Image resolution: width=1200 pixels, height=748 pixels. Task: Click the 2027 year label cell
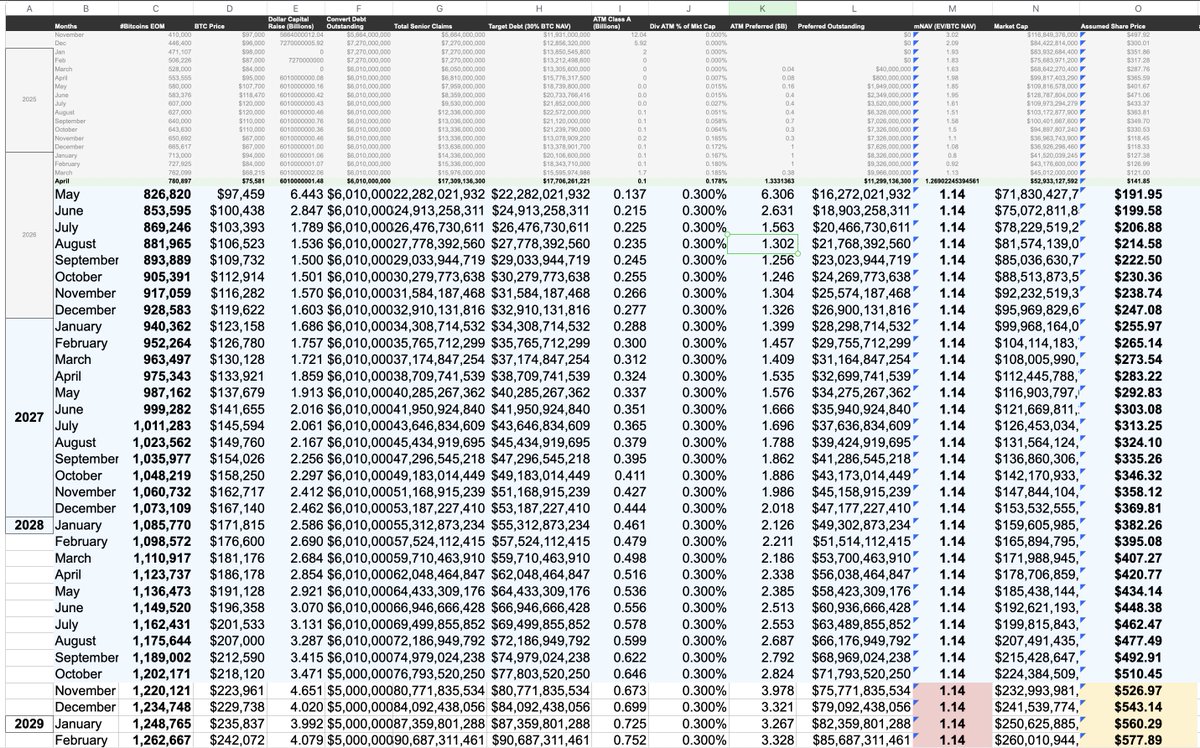click(x=26, y=420)
